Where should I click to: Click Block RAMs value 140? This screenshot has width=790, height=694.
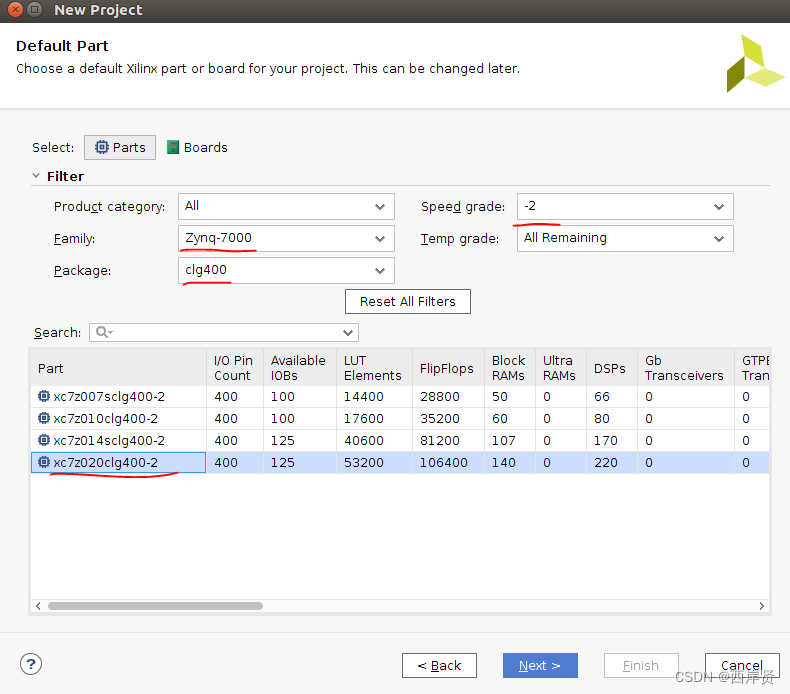click(x=503, y=463)
